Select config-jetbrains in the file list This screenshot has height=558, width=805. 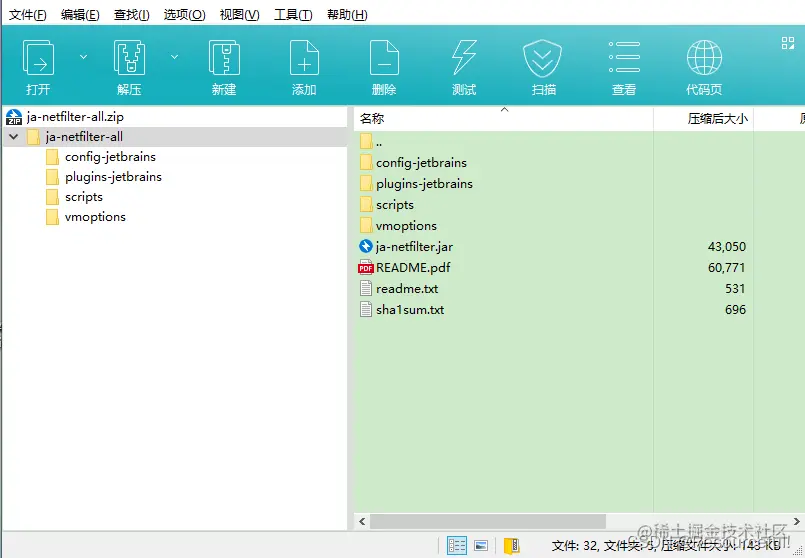pyautogui.click(x=421, y=163)
